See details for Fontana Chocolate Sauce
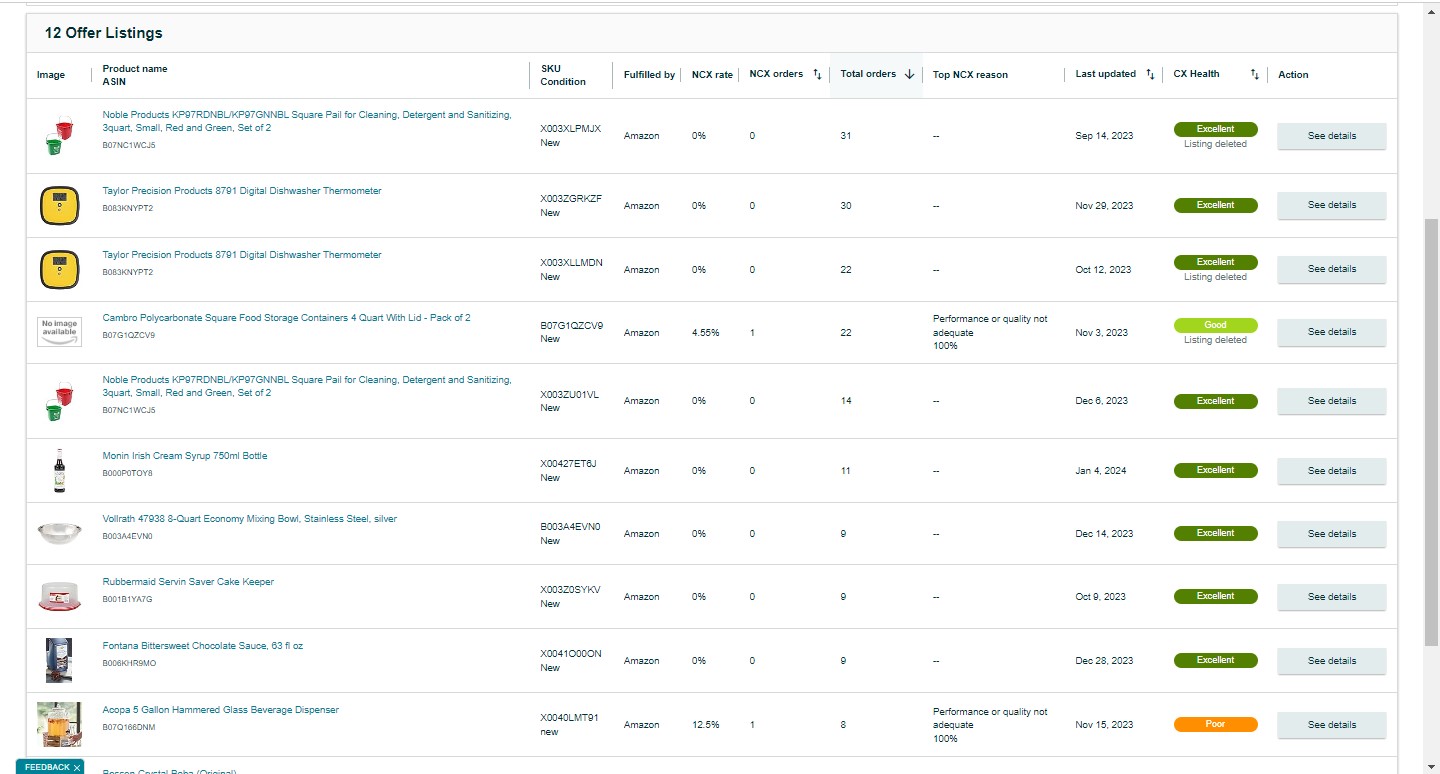This screenshot has height=774, width=1440. pos(1331,661)
